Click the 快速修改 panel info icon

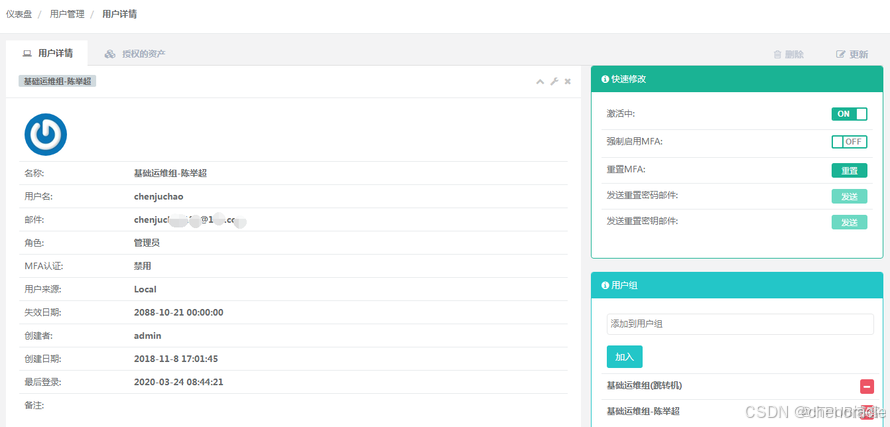(x=606, y=79)
